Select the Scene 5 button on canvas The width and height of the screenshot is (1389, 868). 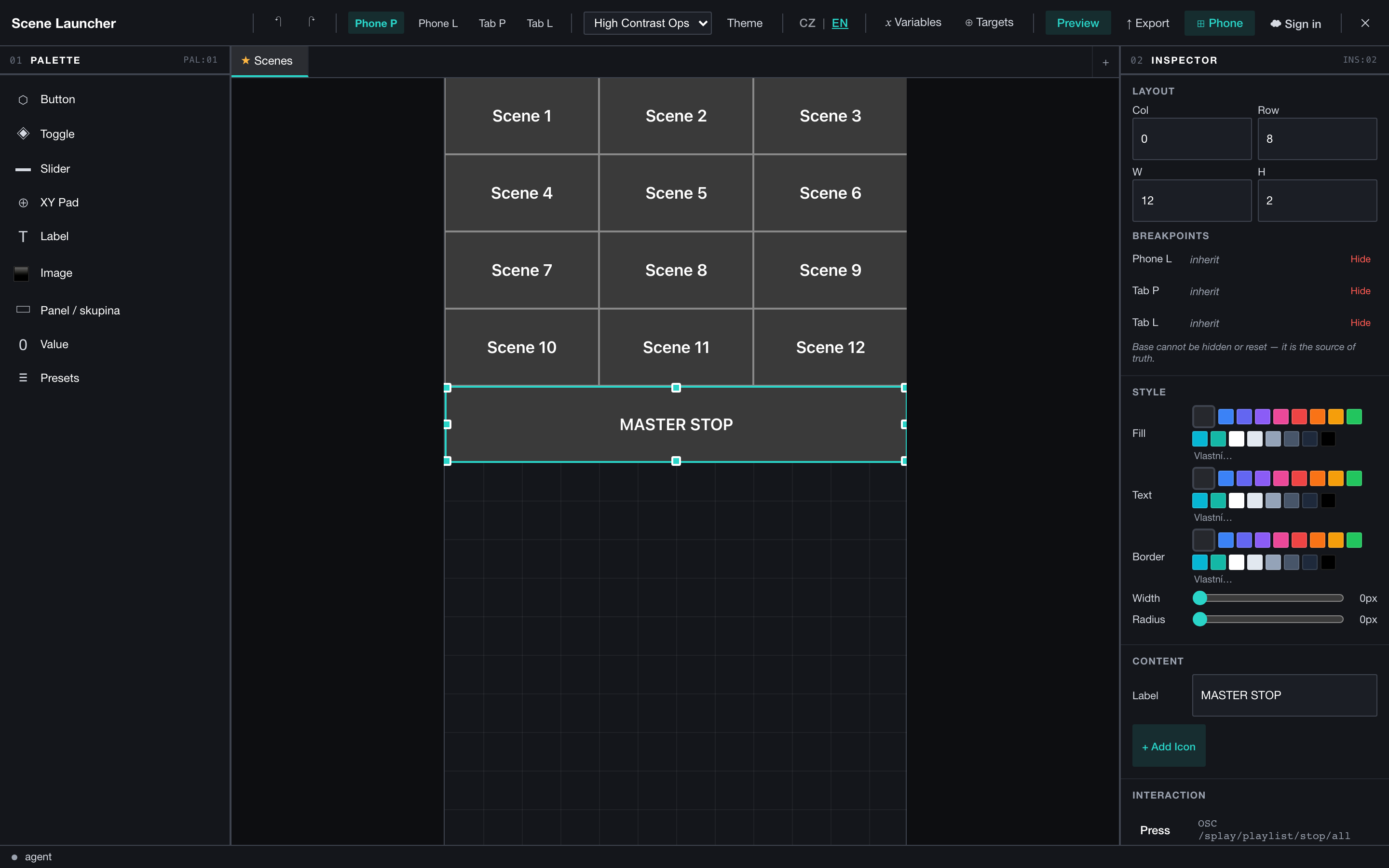click(676, 193)
